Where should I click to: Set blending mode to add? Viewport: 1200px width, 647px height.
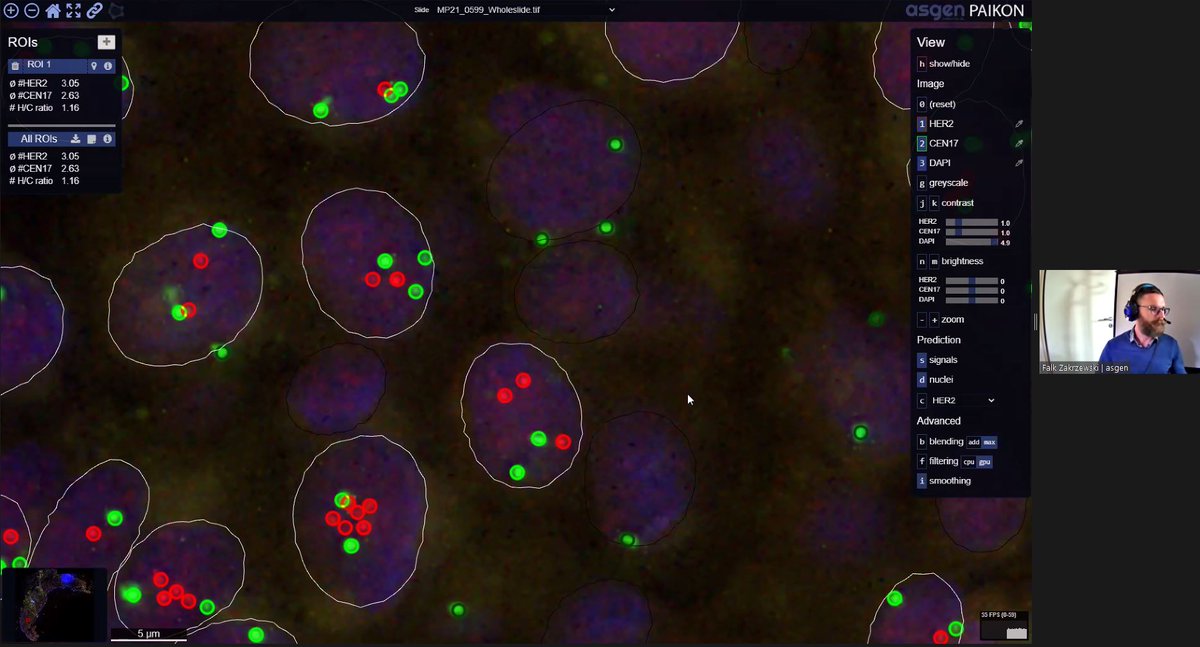(x=973, y=442)
